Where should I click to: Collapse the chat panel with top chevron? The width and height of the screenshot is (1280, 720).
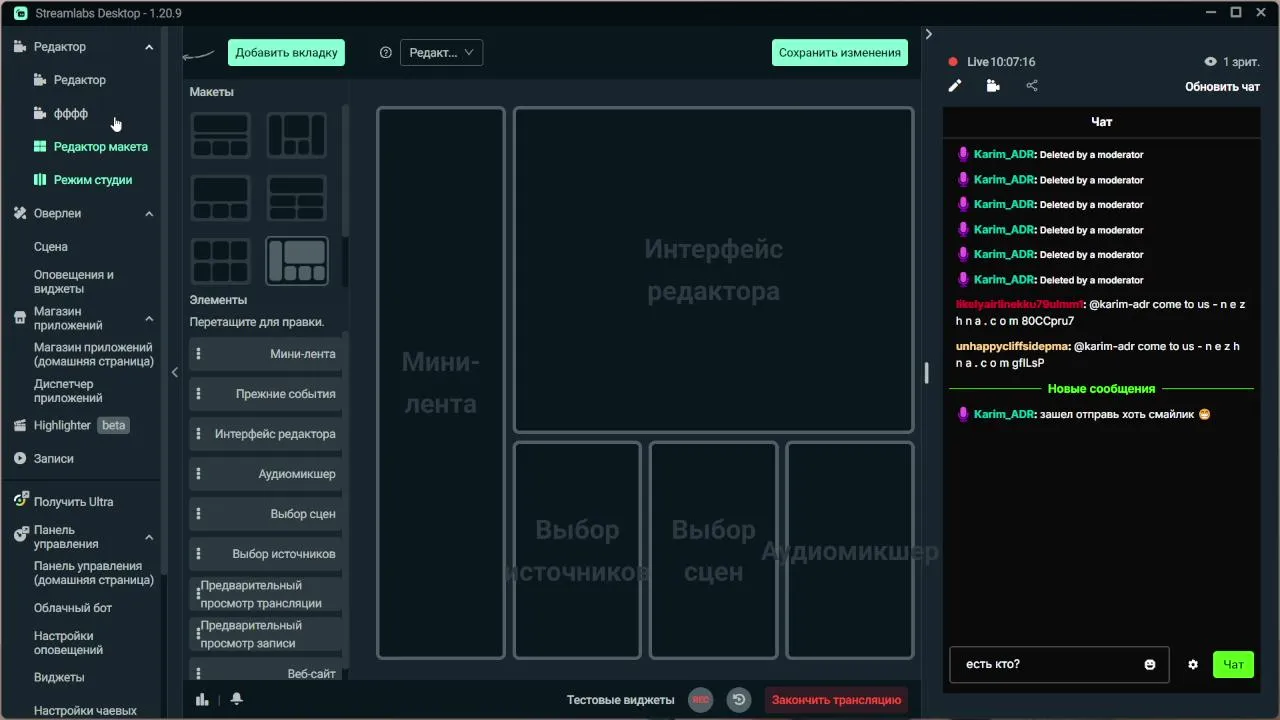tap(929, 34)
